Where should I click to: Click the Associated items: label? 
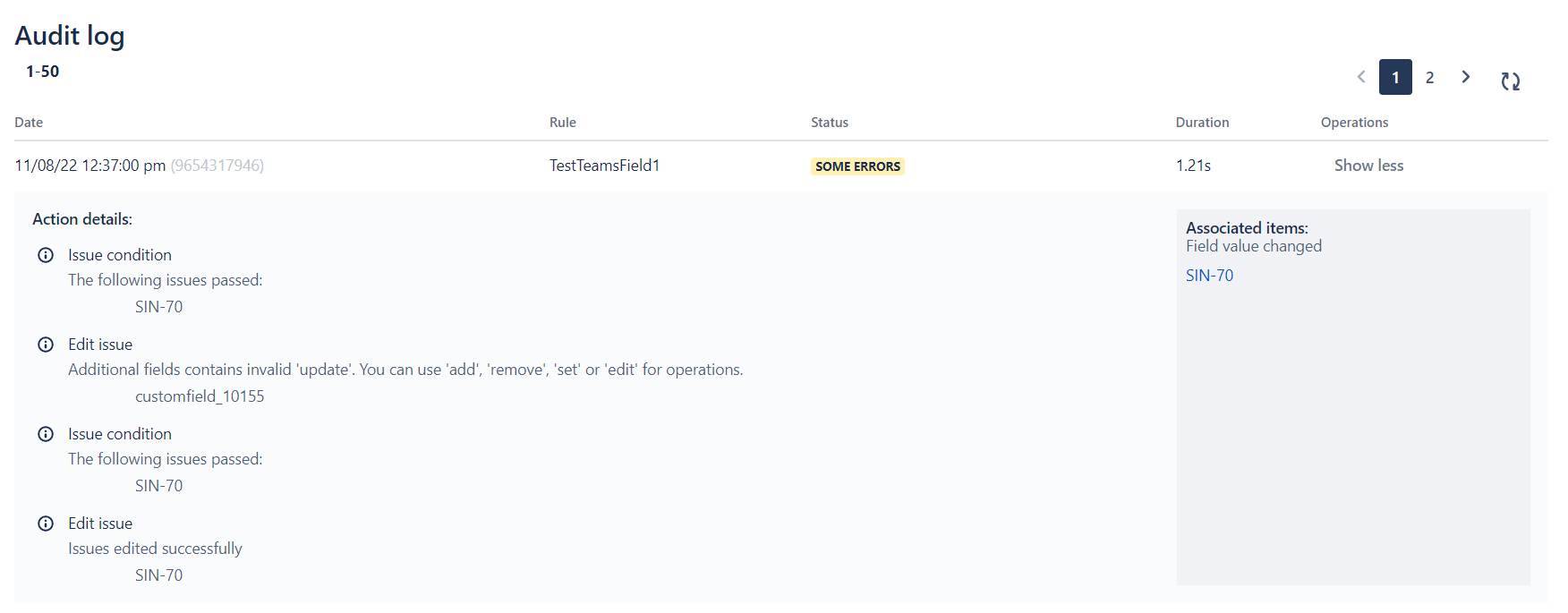tap(1247, 228)
